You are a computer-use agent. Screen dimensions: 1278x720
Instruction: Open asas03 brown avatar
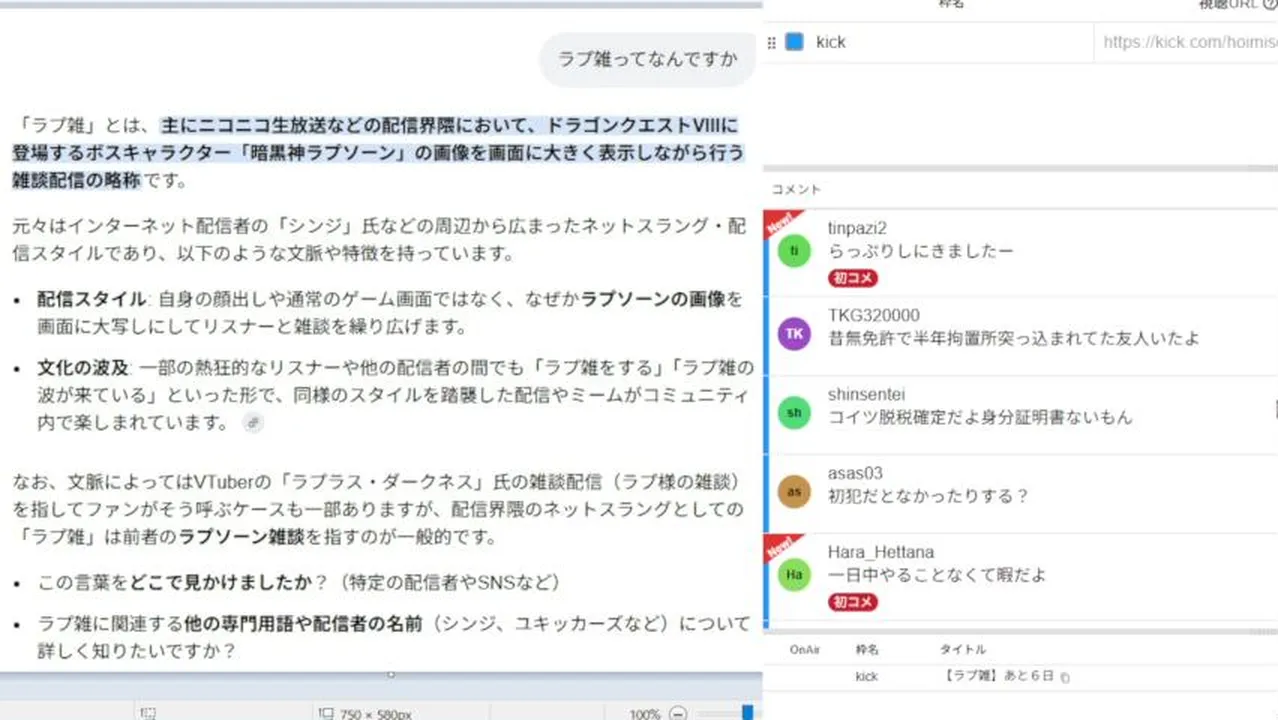(x=794, y=491)
